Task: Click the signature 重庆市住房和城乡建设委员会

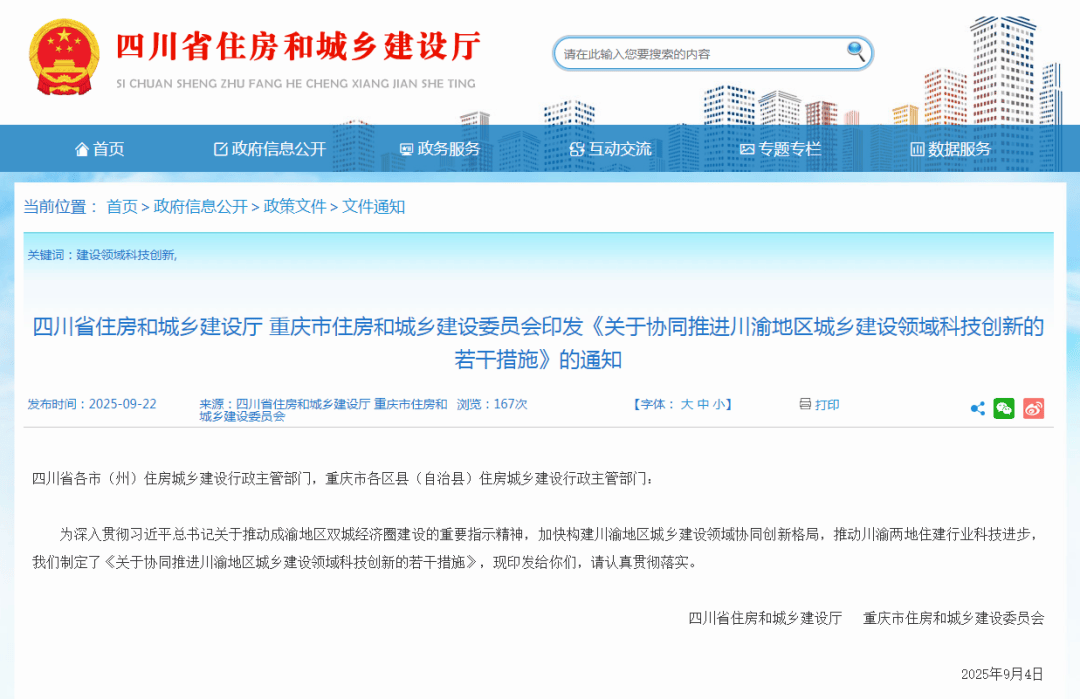Action: 954,618
